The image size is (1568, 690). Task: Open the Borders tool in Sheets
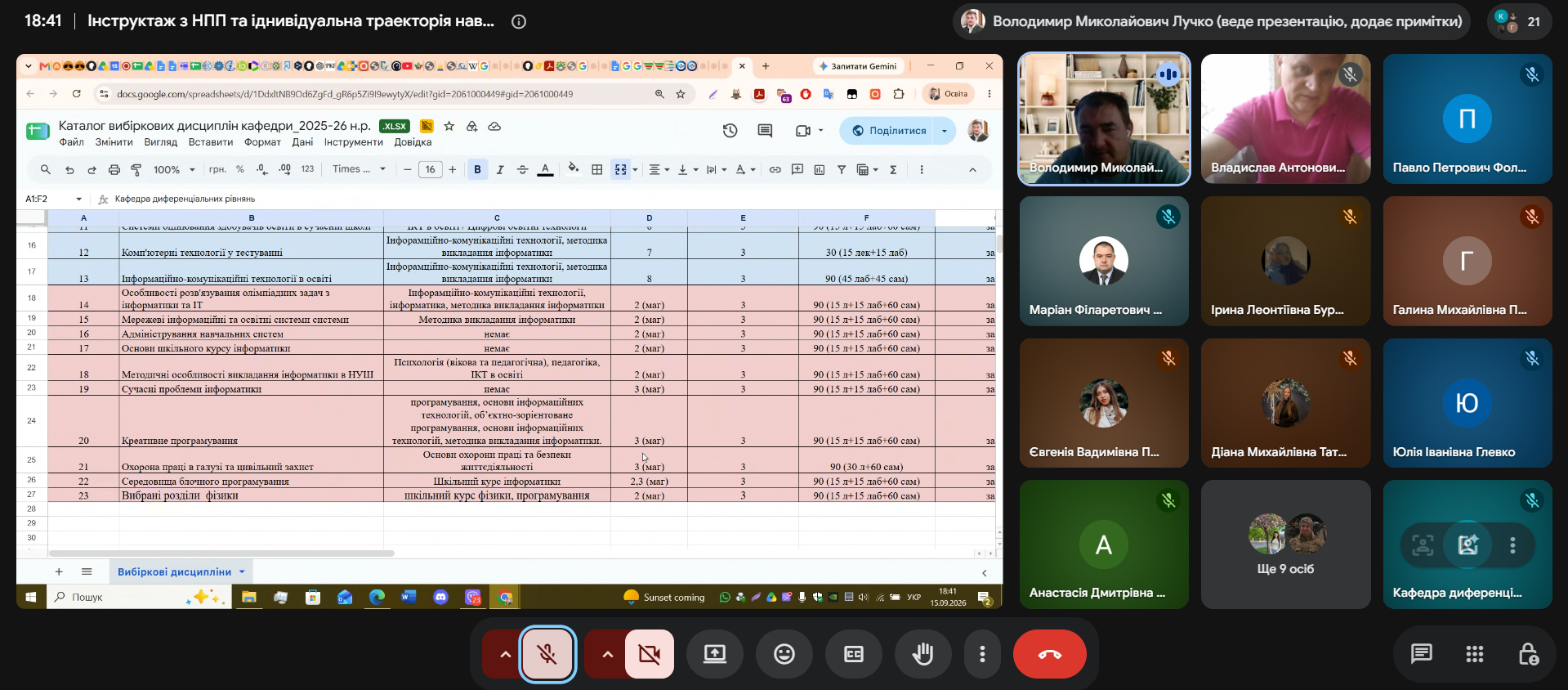(597, 170)
